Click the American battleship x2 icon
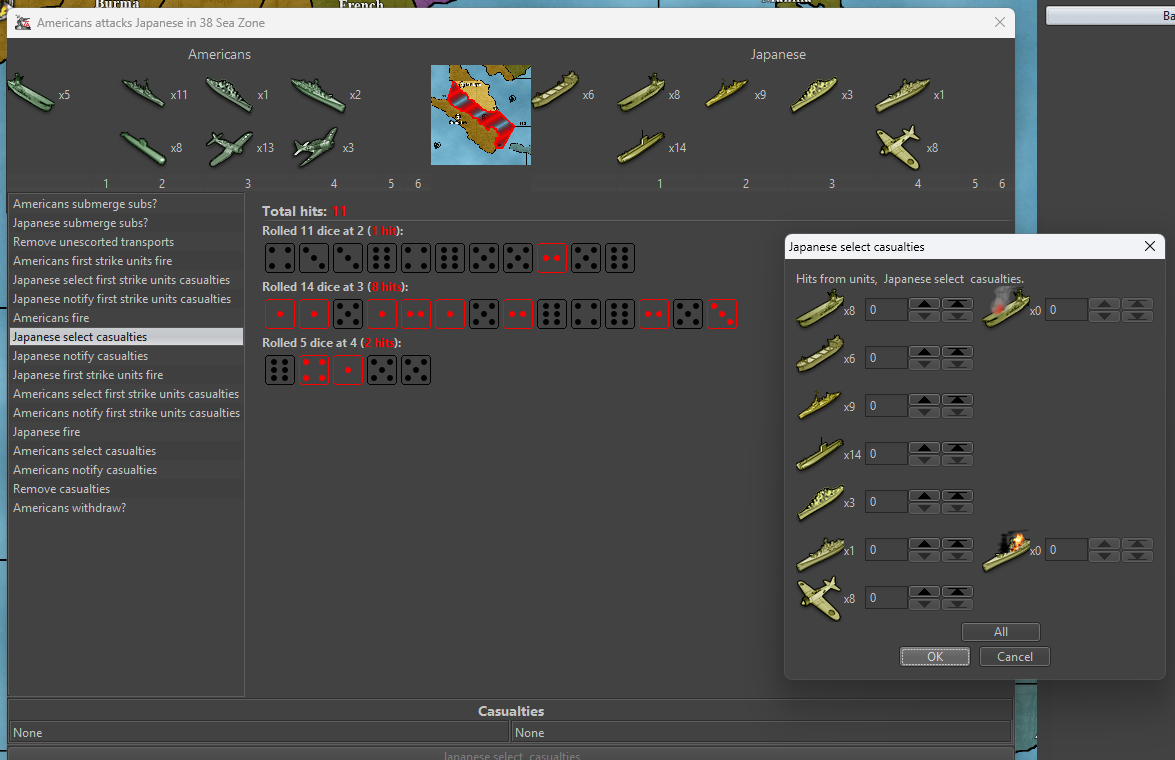This screenshot has height=760, width=1175. coord(318,94)
